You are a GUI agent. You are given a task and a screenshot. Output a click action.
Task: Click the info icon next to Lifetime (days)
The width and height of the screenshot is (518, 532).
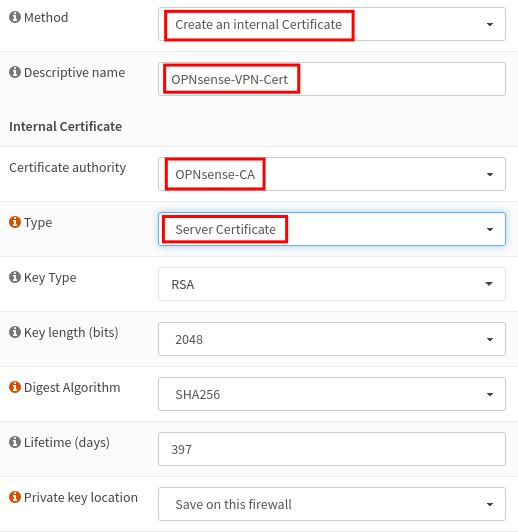(15, 442)
